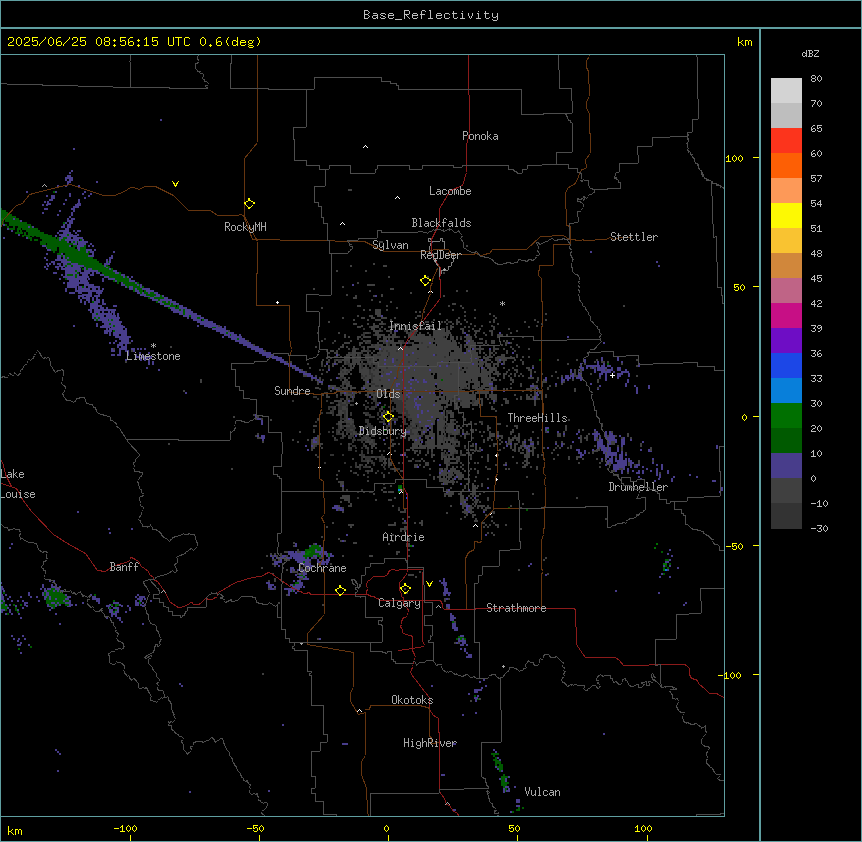Click the Cochrane town label
Screen dimensions: 862x842
[x=322, y=568]
